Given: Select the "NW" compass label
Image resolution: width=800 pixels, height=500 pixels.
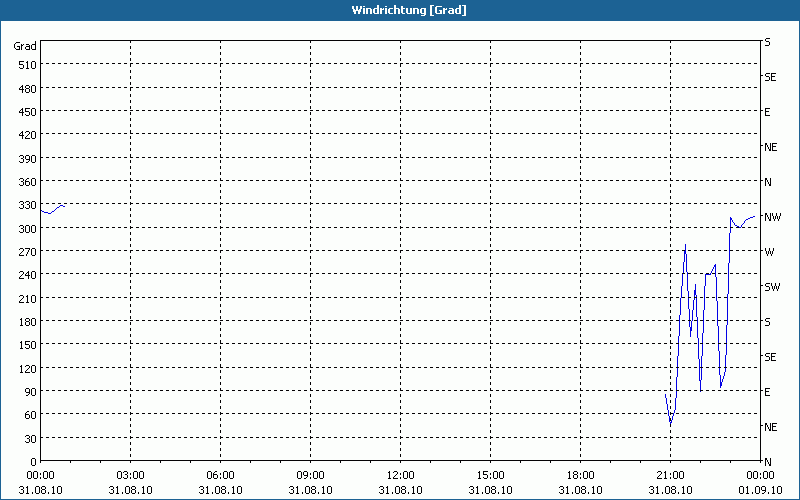Looking at the screenshot, I should pyautogui.click(x=772, y=217).
